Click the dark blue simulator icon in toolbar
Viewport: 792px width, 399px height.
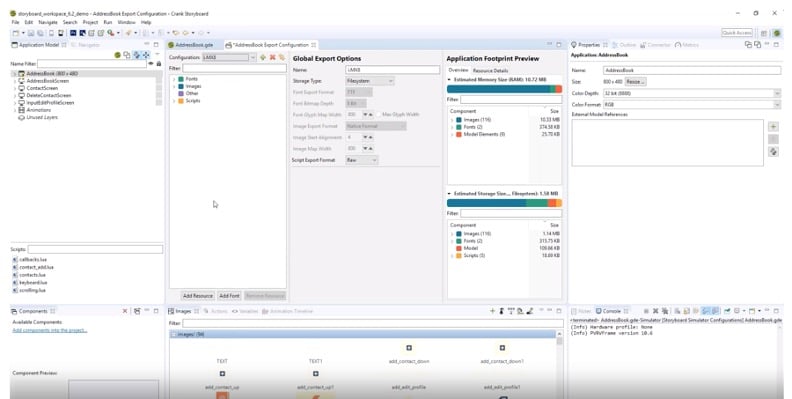coord(73,33)
